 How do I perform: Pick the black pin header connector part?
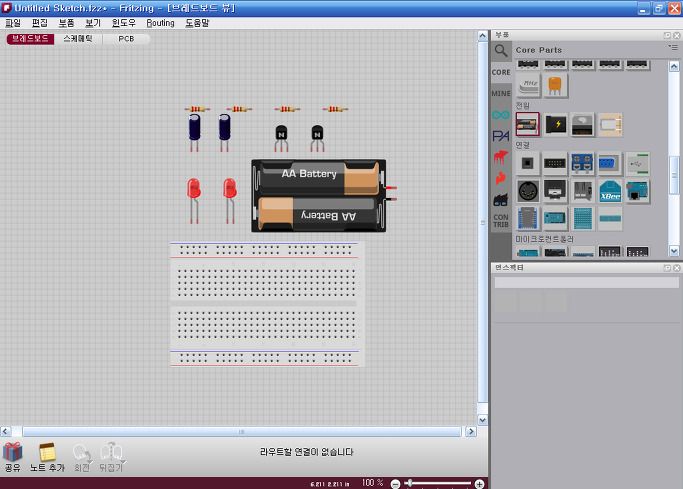[555, 164]
